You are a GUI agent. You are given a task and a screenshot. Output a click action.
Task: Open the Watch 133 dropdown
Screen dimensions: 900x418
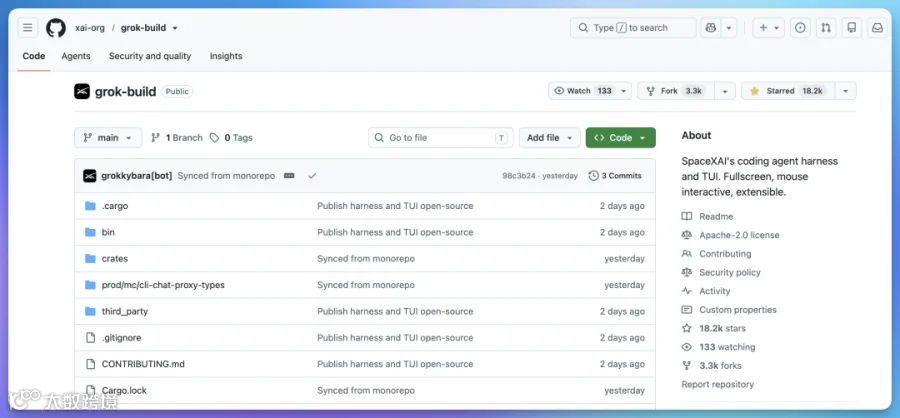pyautogui.click(x=590, y=91)
